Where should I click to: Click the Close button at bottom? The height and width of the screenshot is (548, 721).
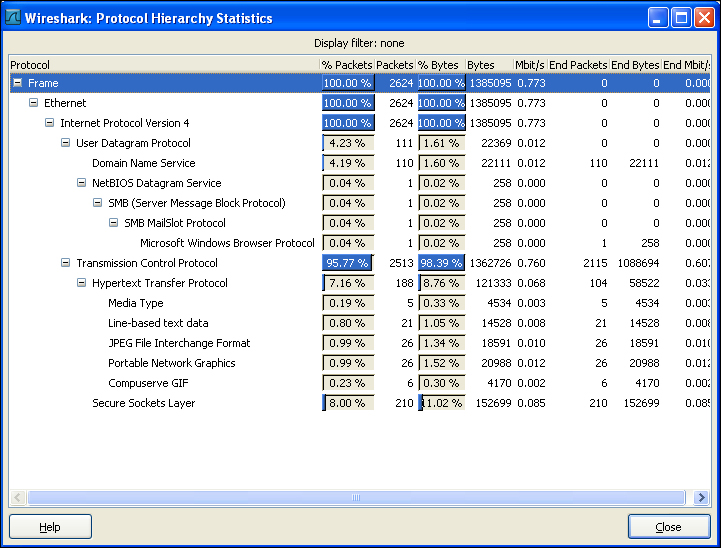click(669, 526)
